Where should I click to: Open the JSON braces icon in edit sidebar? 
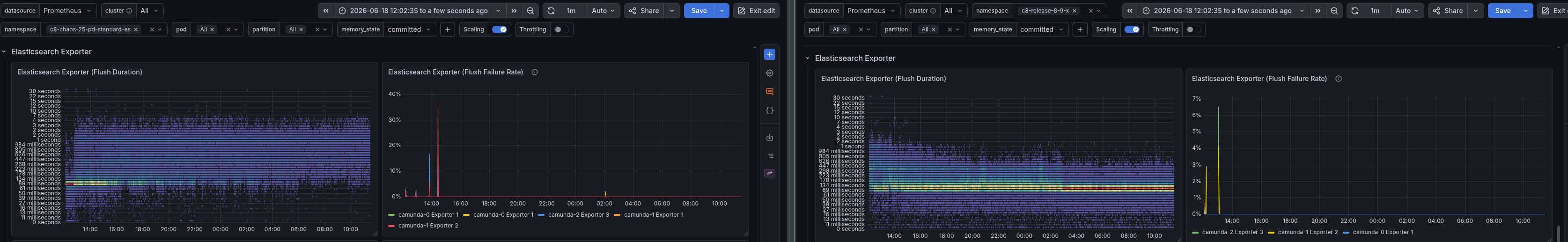769,110
